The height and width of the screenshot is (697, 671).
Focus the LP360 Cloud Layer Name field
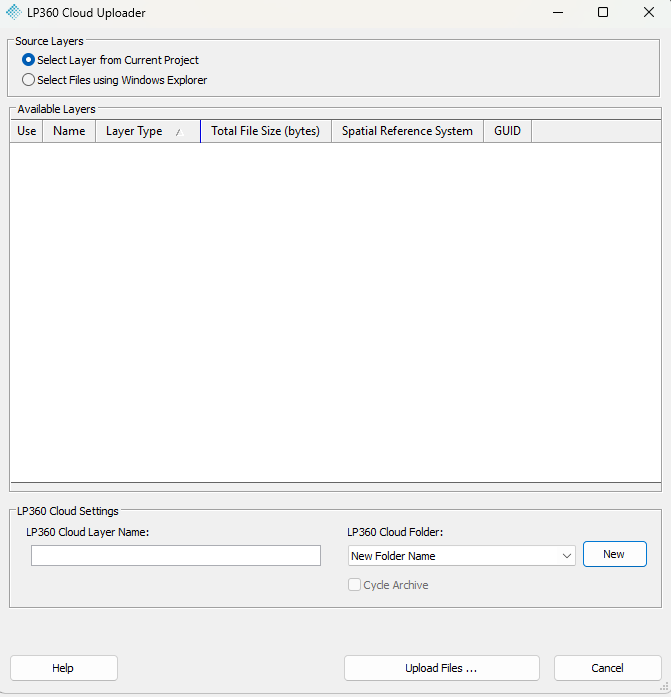pyautogui.click(x=176, y=556)
